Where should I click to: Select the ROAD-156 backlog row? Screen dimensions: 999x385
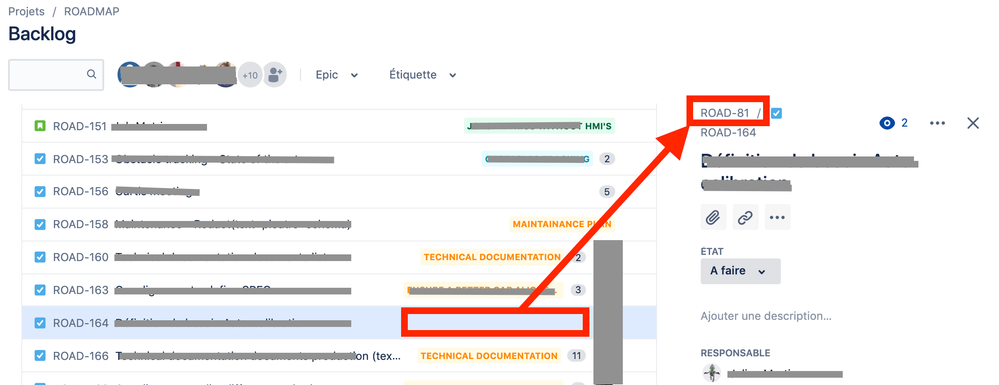click(339, 191)
